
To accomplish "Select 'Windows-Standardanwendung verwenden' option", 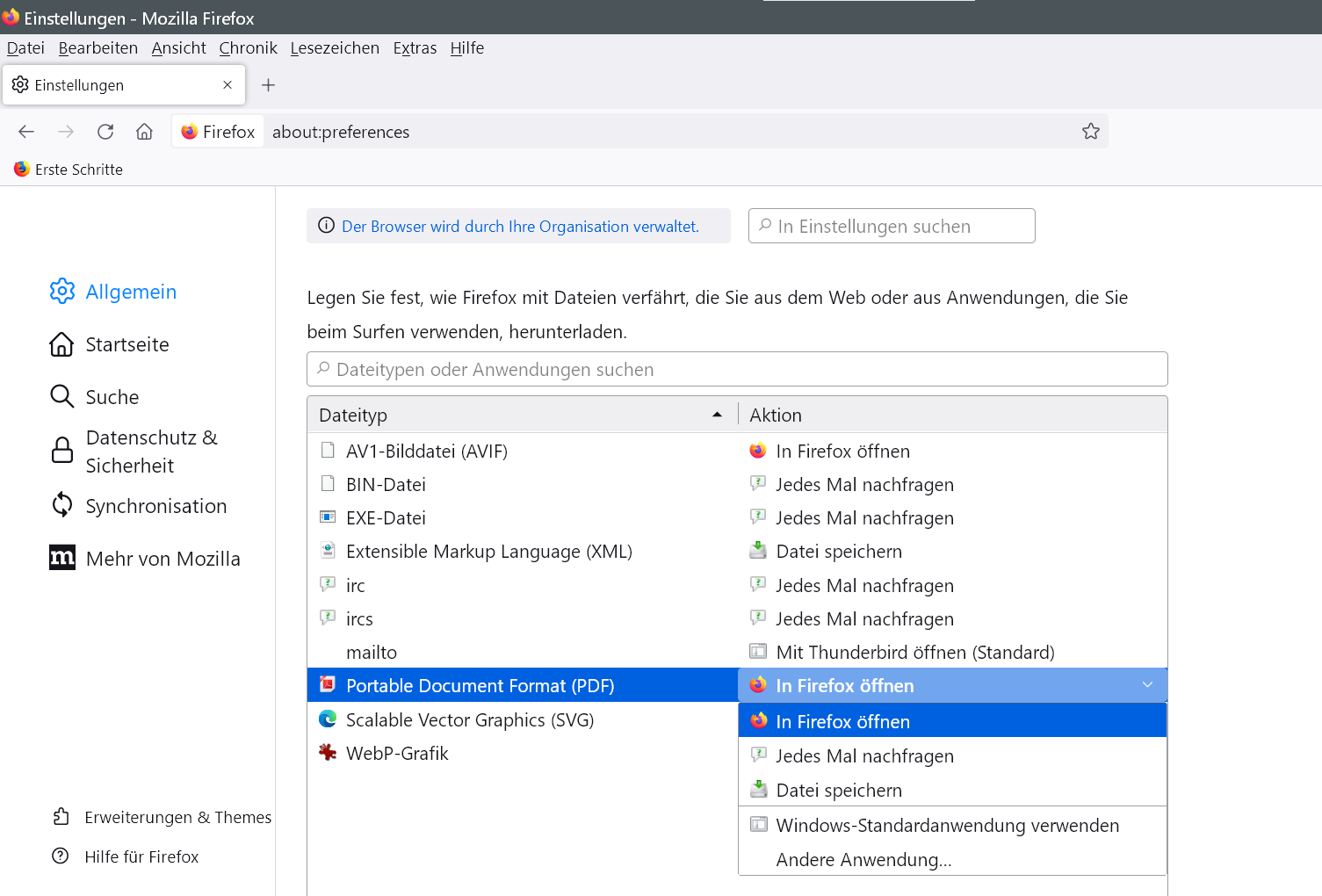I will coord(947,826).
